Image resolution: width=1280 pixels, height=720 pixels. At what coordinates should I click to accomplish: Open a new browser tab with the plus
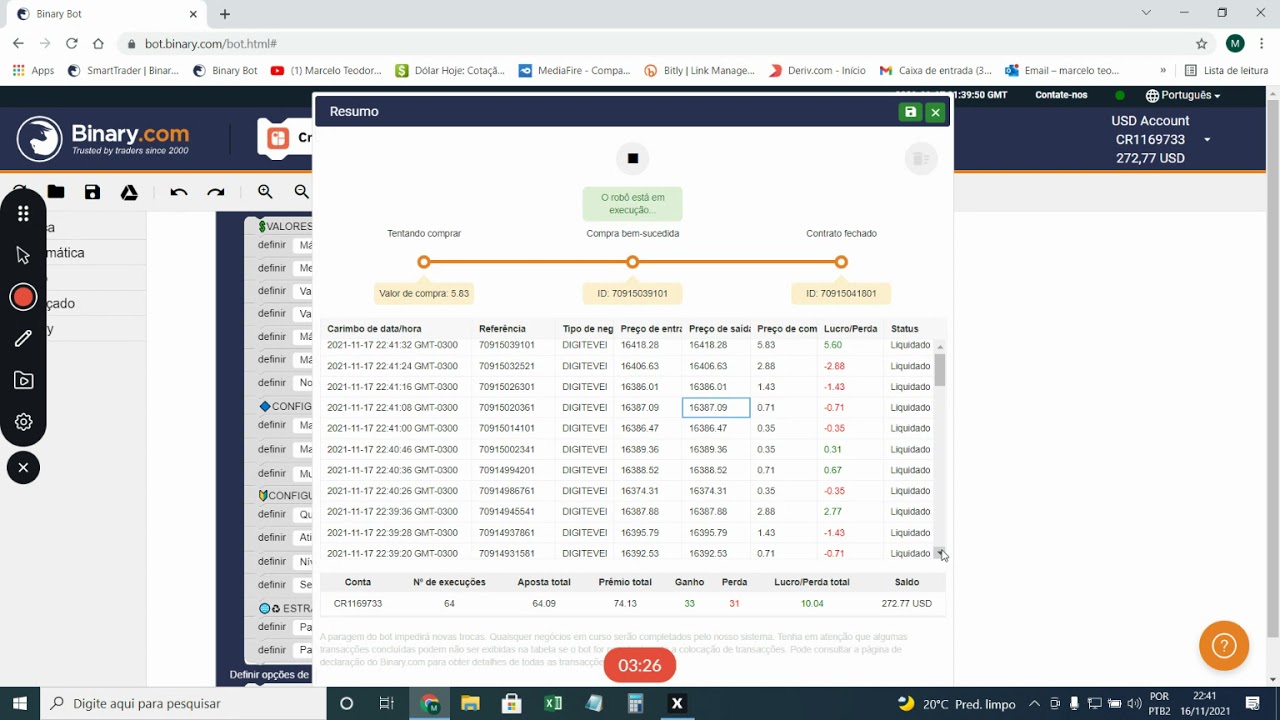[x=225, y=14]
